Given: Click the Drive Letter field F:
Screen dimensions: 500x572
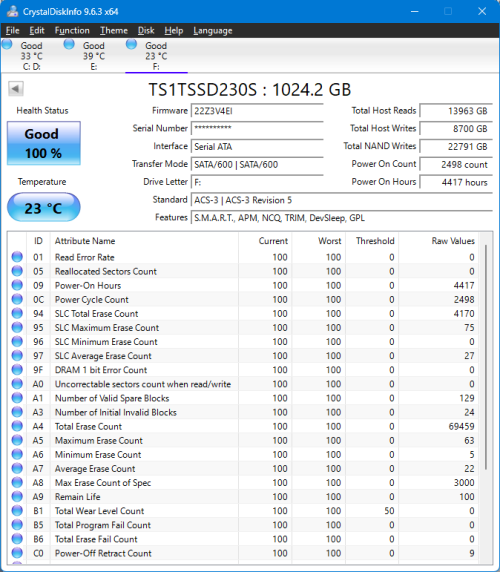Looking at the screenshot, I should tap(257, 182).
